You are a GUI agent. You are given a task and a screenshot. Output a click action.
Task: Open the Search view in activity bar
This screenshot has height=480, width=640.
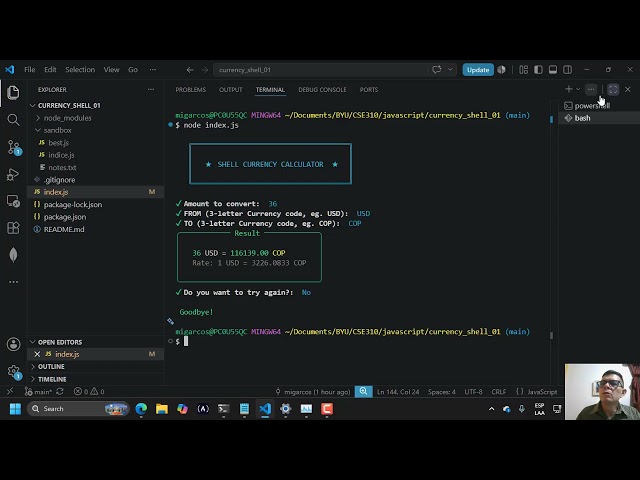point(13,120)
